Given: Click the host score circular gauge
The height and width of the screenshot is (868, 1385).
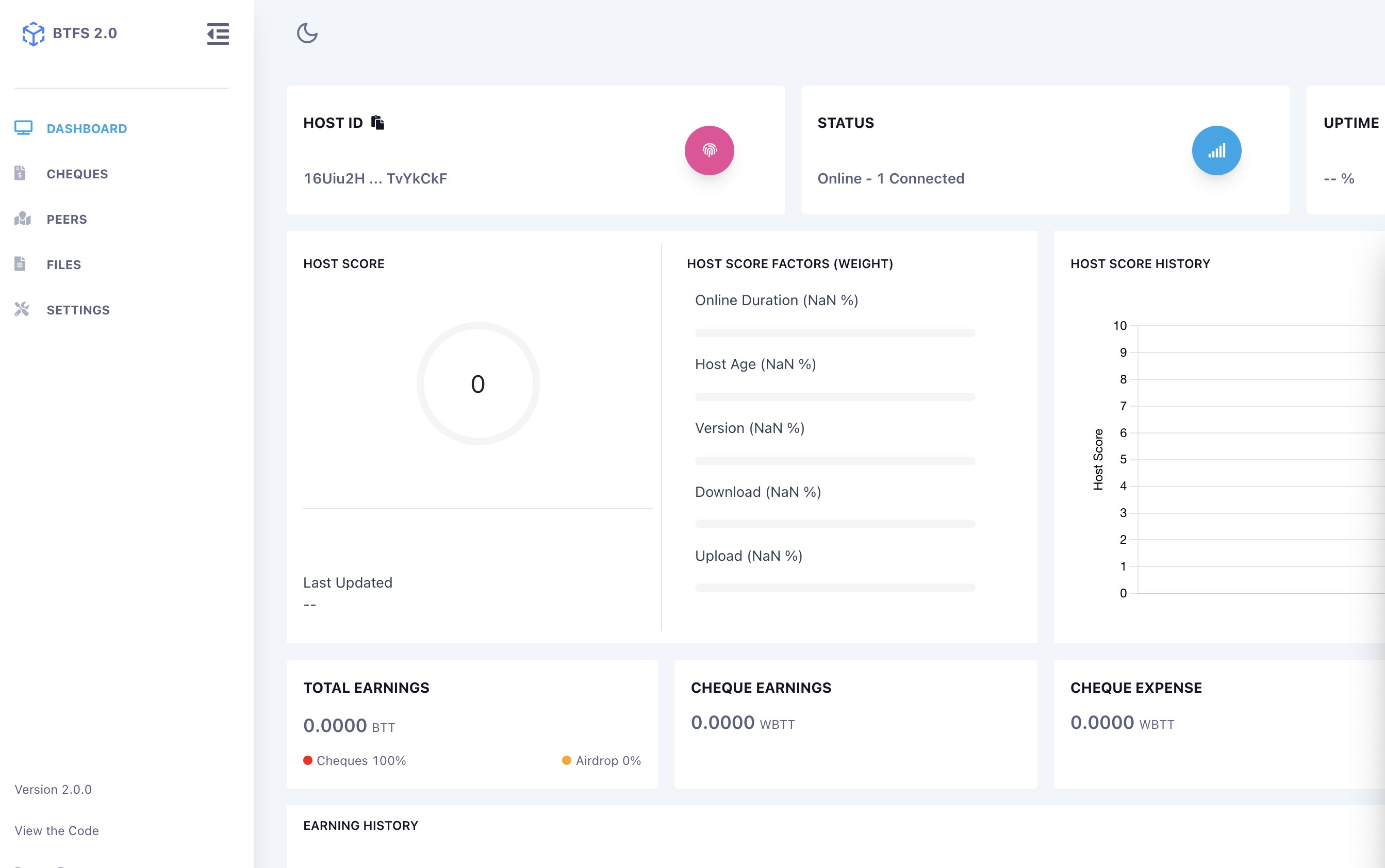Looking at the screenshot, I should click(478, 383).
